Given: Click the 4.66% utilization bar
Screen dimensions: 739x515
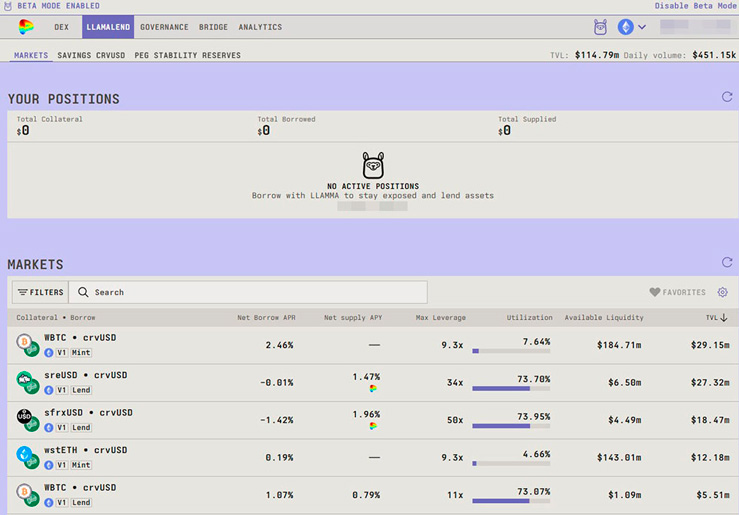Looking at the screenshot, I should [x=511, y=464].
